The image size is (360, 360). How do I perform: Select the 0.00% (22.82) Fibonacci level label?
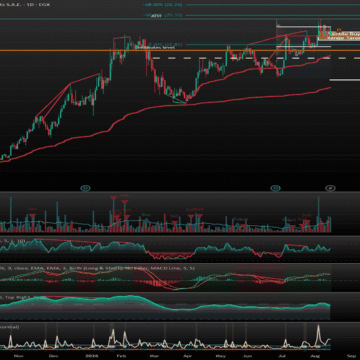[165, 44]
